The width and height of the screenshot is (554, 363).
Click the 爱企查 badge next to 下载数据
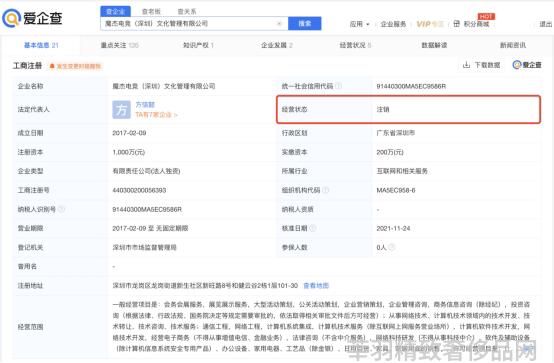(x=527, y=65)
